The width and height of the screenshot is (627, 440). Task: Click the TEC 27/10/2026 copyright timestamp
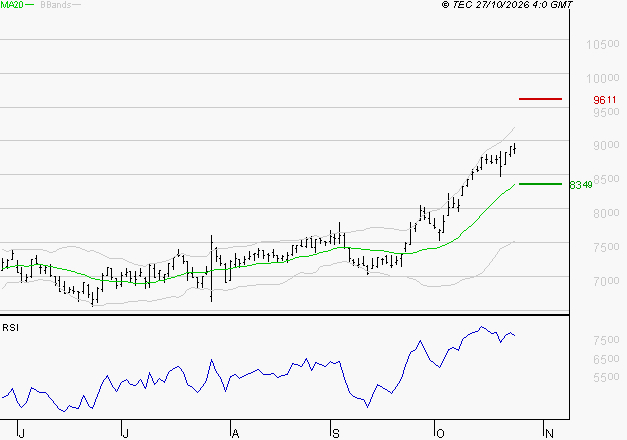(x=507, y=5)
